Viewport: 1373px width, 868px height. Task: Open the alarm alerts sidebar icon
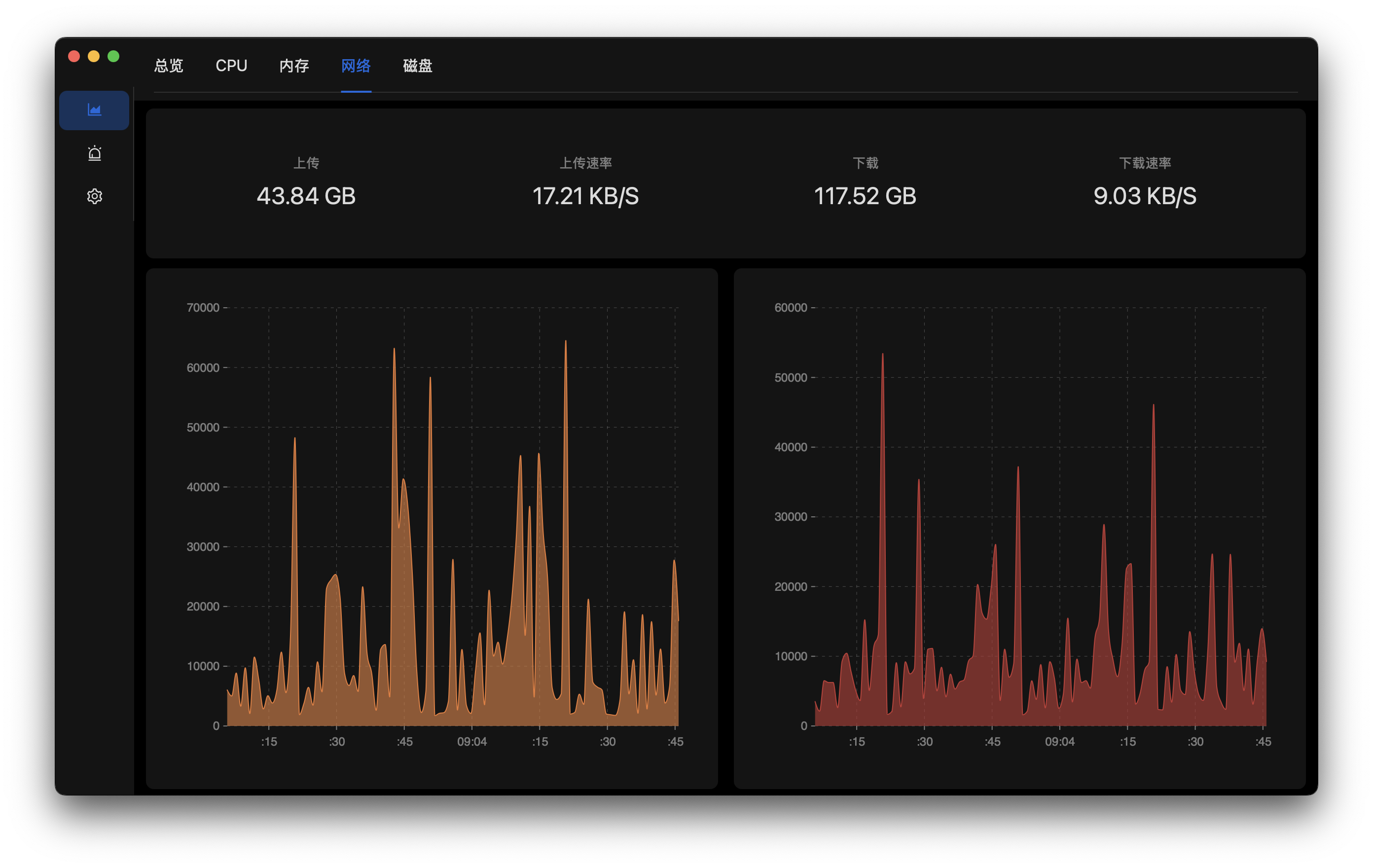coord(94,153)
